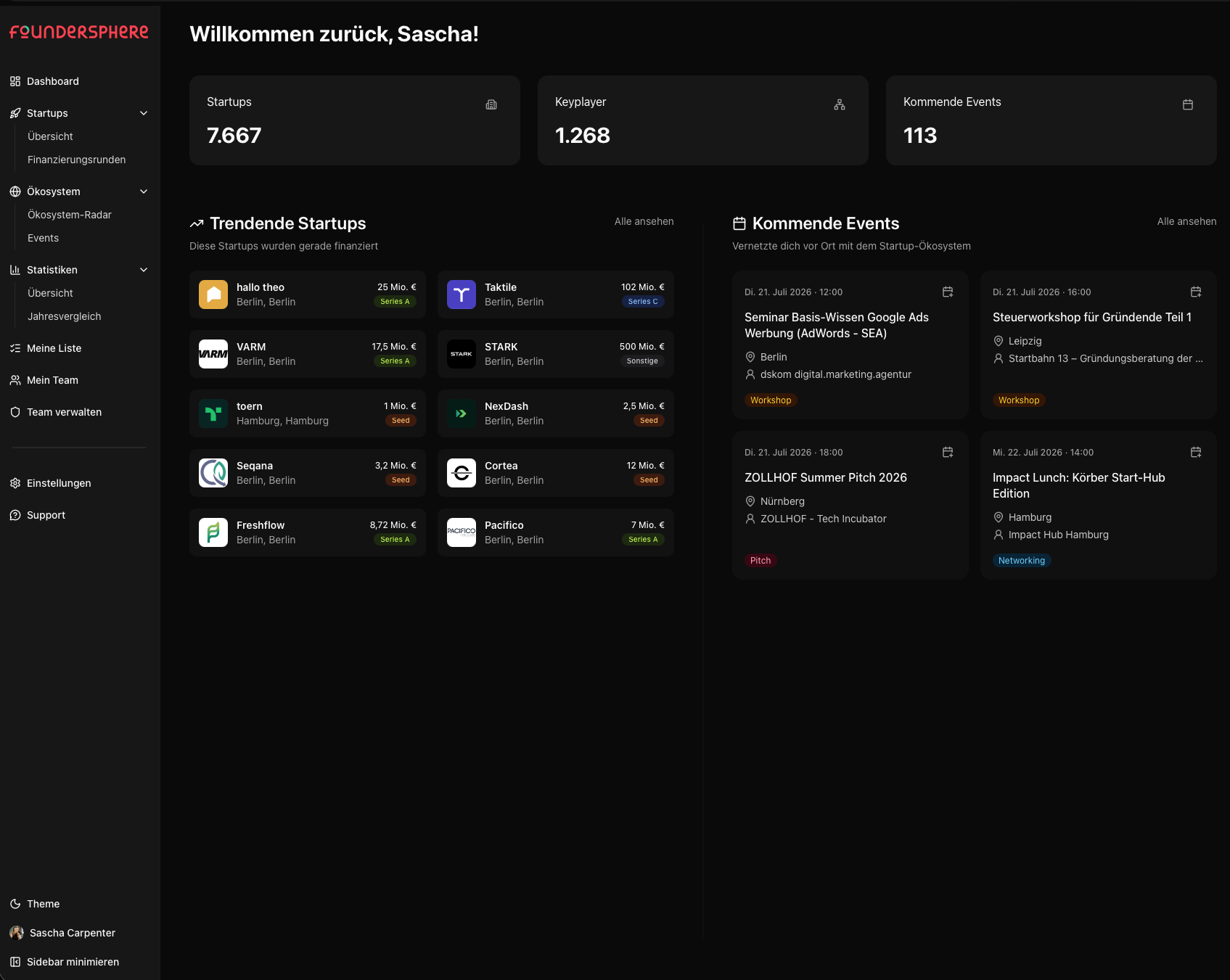Click Workshop tag on Google Ads seminar
This screenshot has width=1230, height=980.
coord(771,400)
